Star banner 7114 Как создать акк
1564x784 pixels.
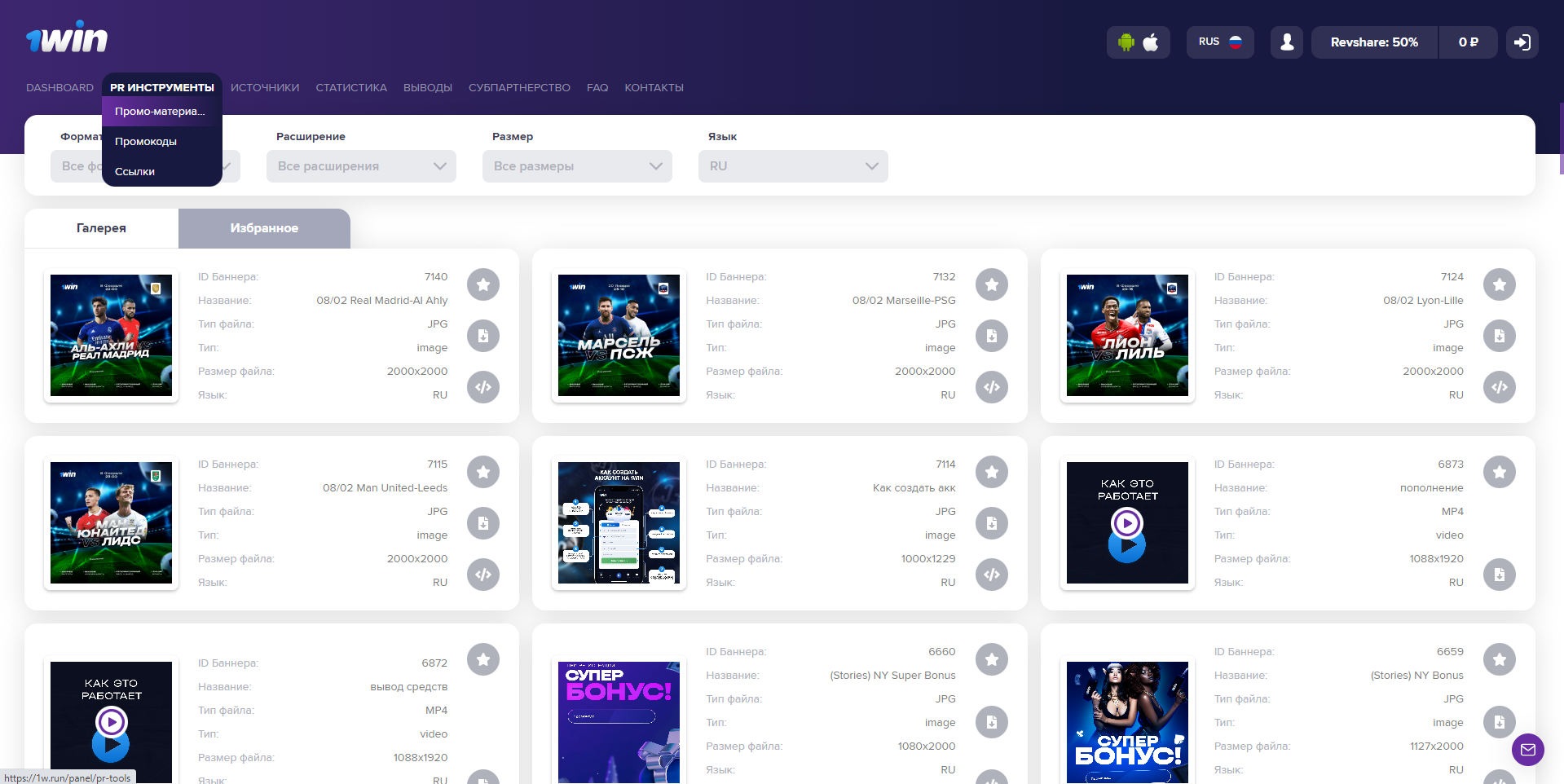(x=992, y=472)
